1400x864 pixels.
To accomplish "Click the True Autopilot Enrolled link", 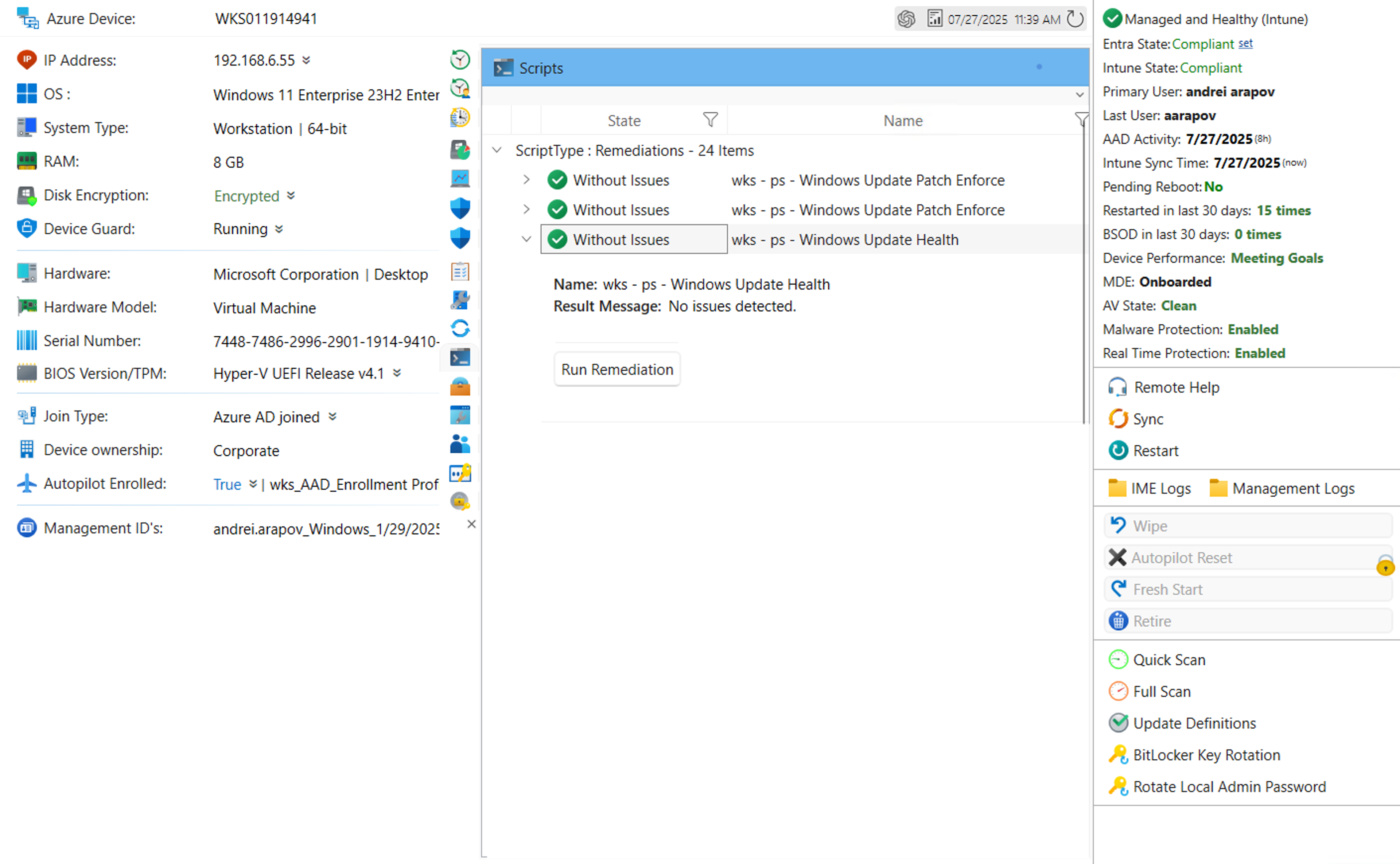I will [227, 484].
